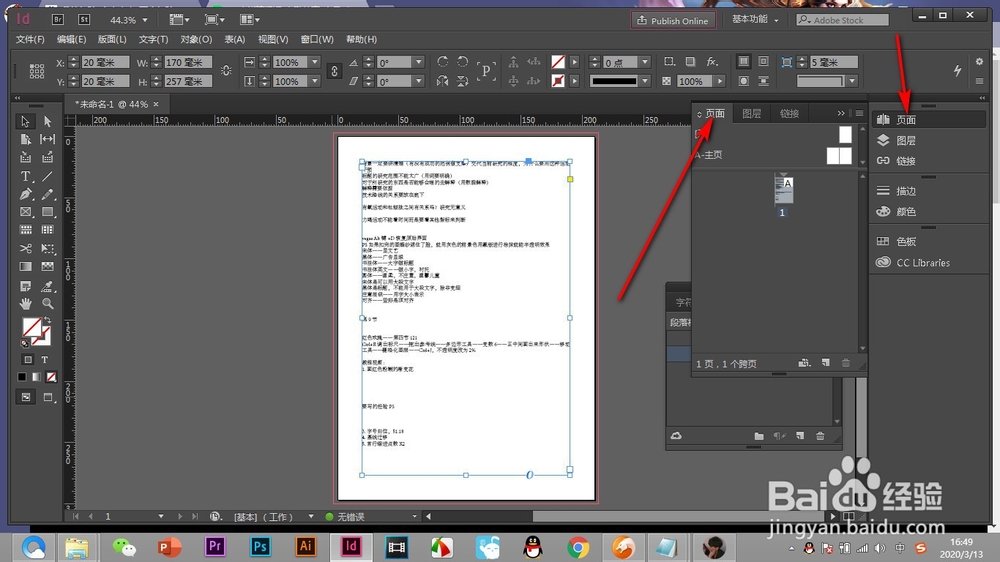Toggle constrain proportions for scaling link

334,71
